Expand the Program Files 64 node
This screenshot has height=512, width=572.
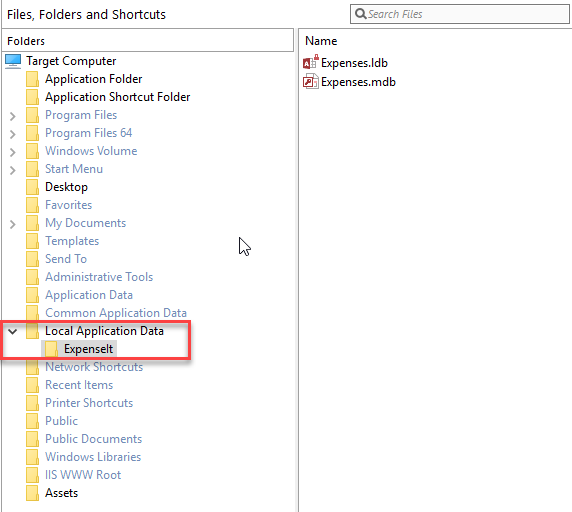[13, 134]
